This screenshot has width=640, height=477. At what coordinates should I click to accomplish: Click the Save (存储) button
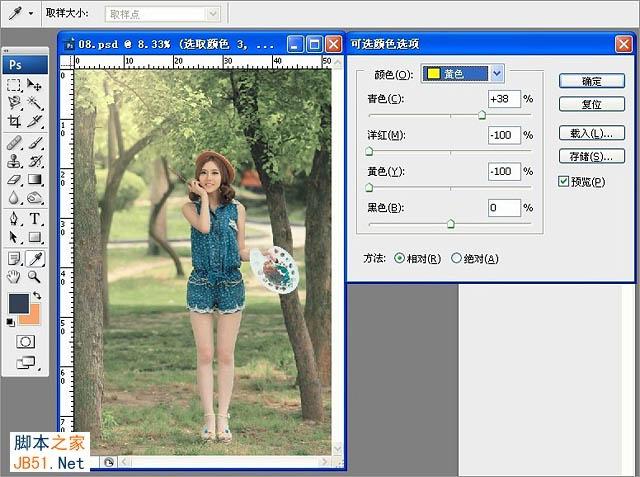(591, 156)
